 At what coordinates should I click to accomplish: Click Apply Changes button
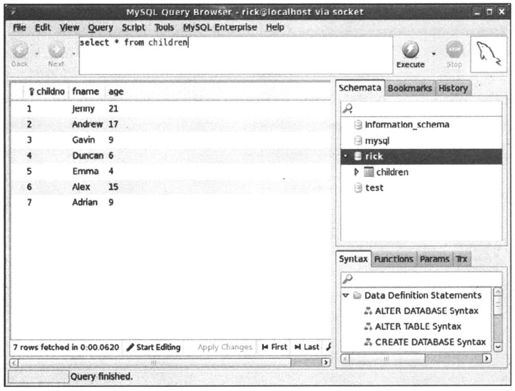pyautogui.click(x=225, y=347)
